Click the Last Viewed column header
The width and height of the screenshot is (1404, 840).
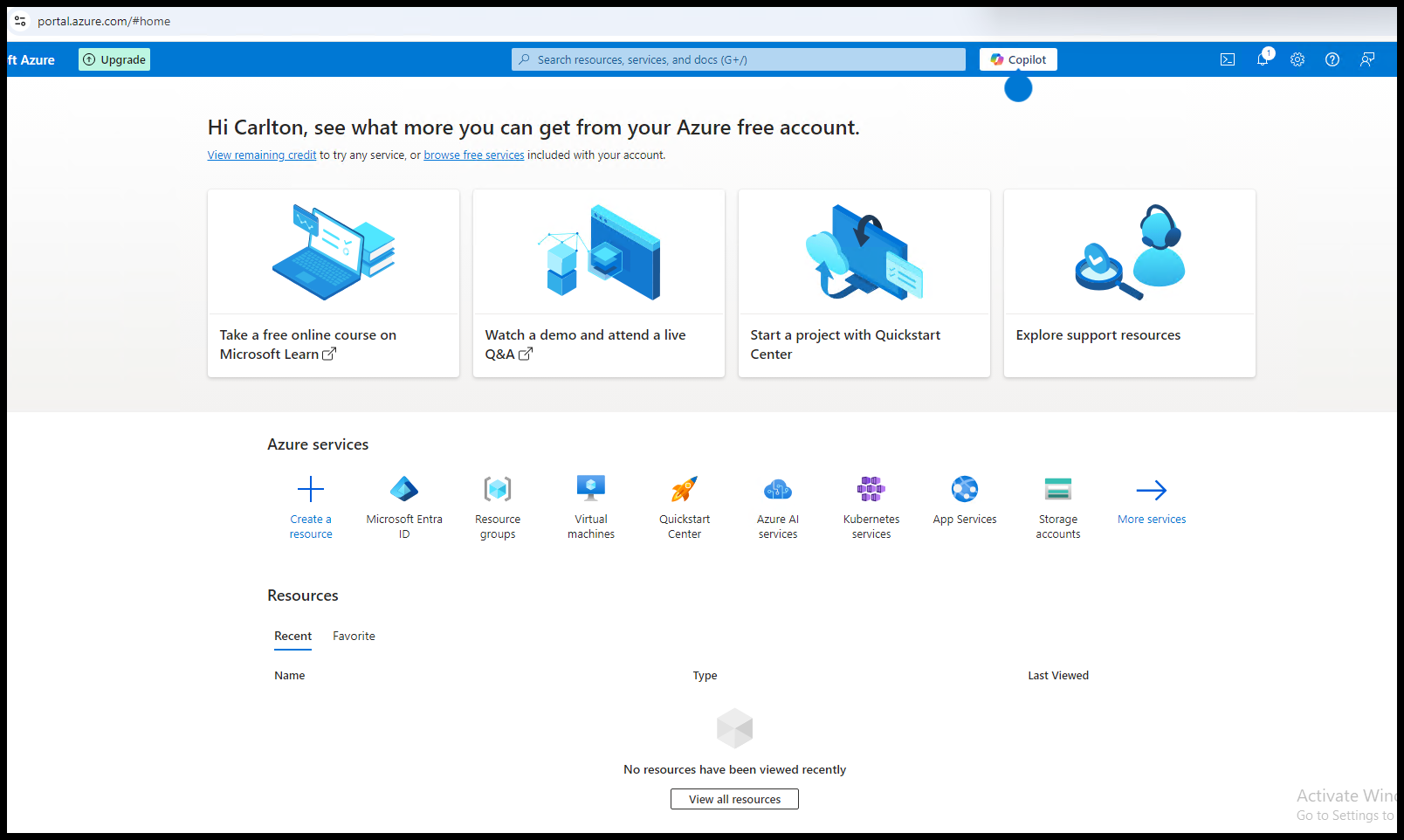coord(1058,676)
